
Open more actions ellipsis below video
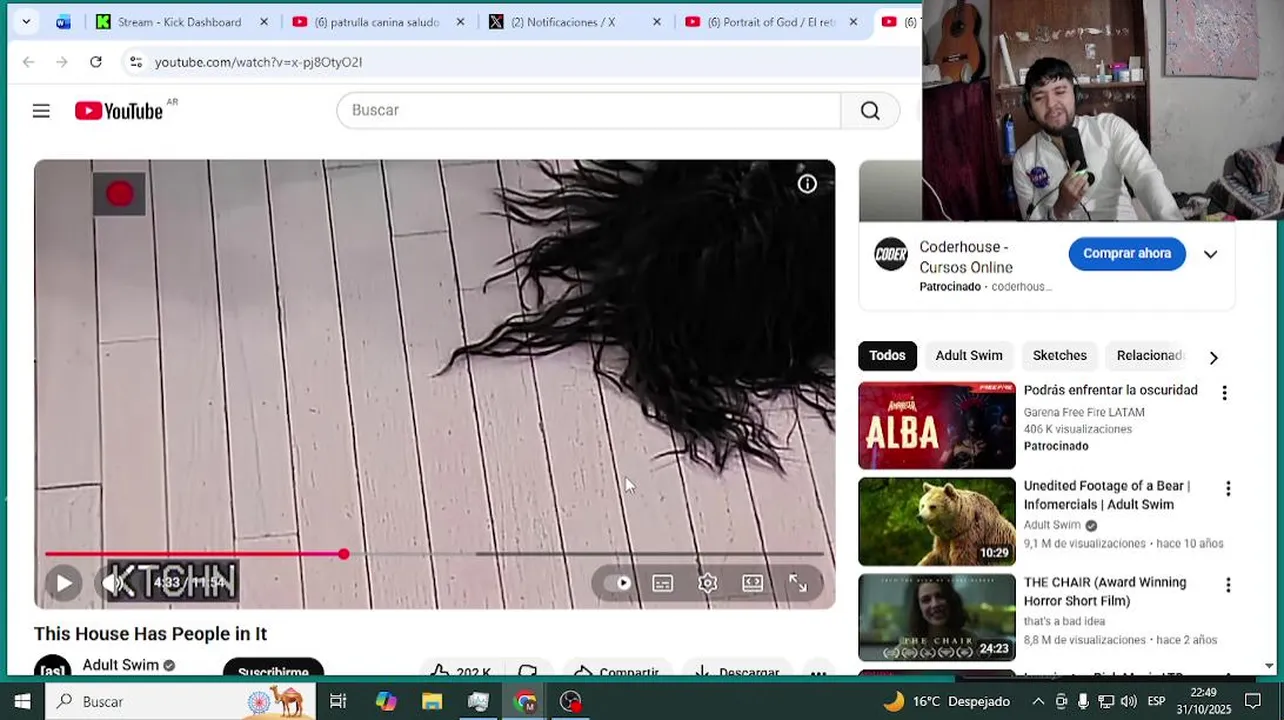pyautogui.click(x=818, y=671)
